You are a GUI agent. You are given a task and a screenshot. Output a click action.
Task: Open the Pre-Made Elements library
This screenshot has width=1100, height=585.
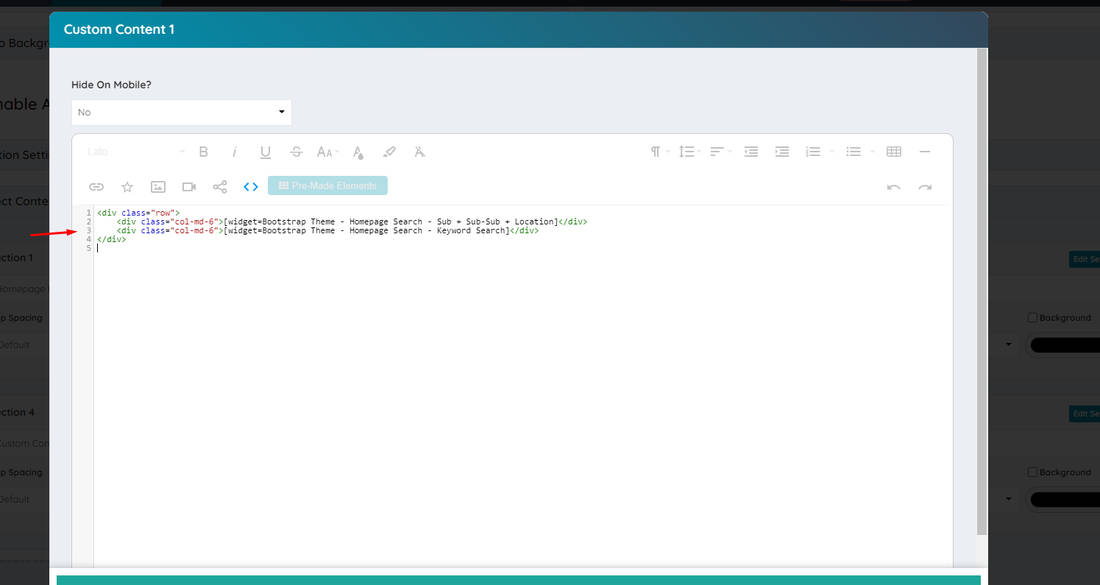click(x=327, y=185)
